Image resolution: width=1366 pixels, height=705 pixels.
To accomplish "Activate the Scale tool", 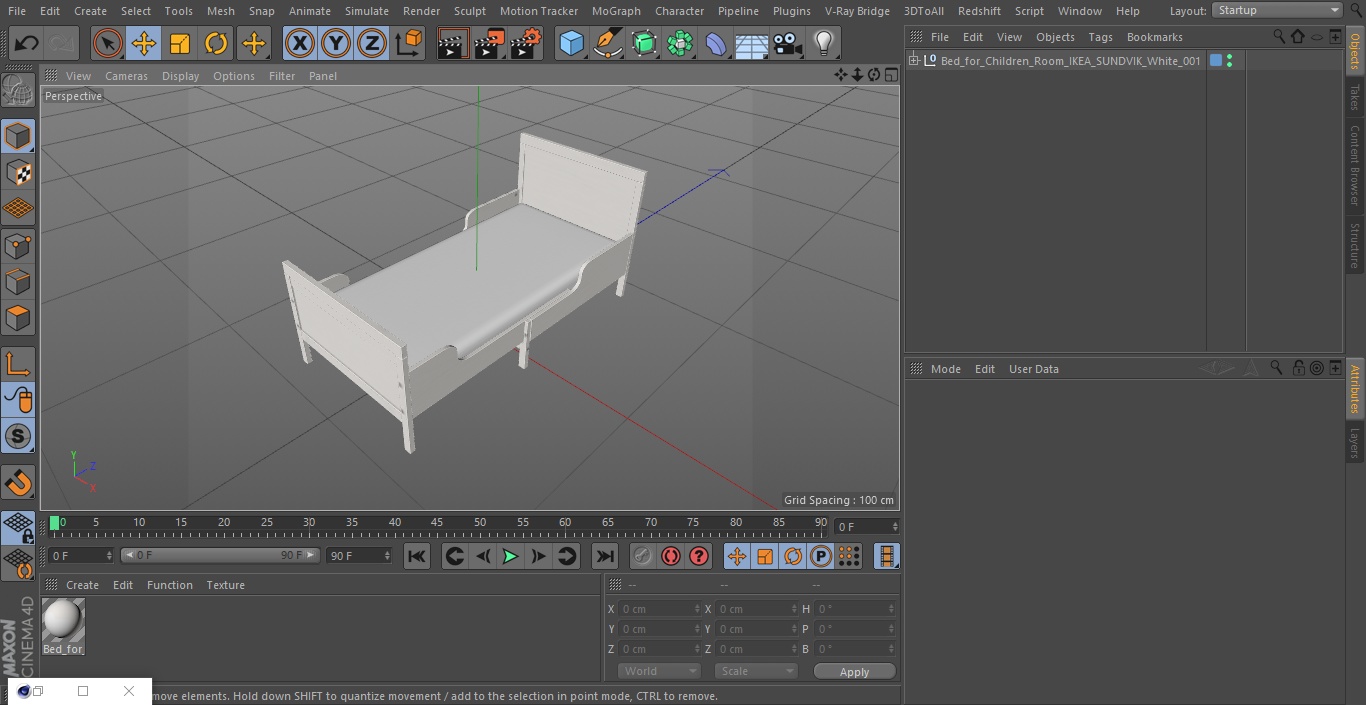I will click(180, 43).
